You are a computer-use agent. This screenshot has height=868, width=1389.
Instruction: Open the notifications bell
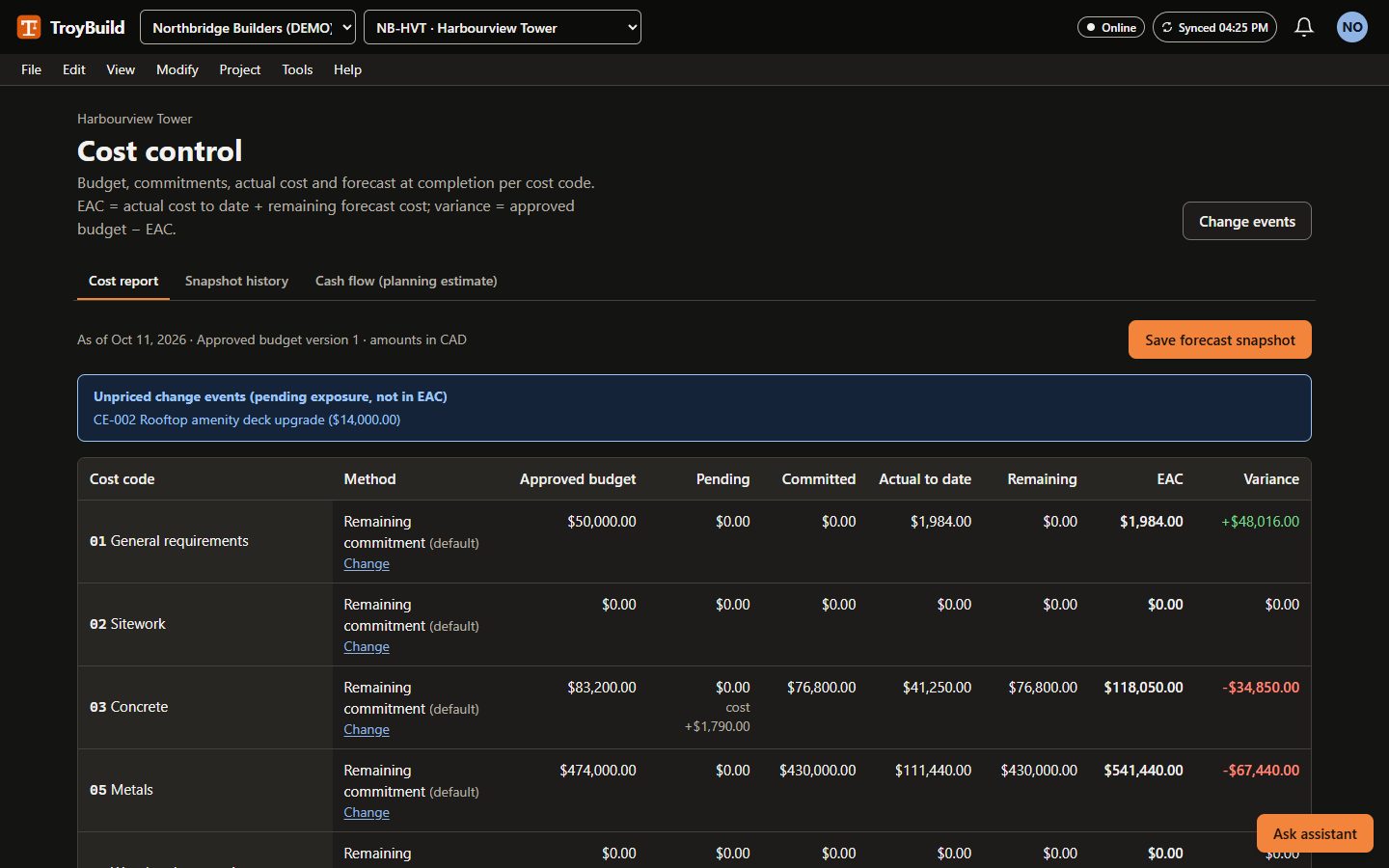1304,27
